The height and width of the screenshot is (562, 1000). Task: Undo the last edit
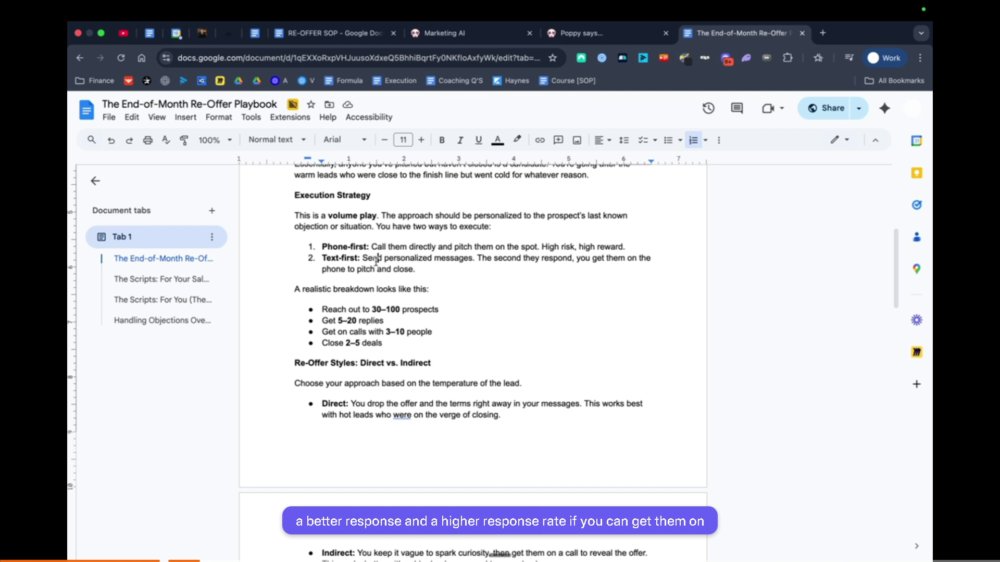[x=110, y=140]
